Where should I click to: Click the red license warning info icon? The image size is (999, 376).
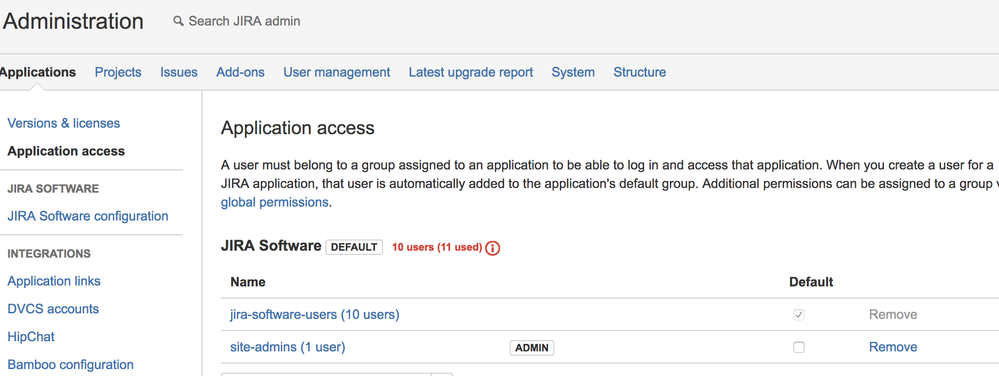coord(492,248)
